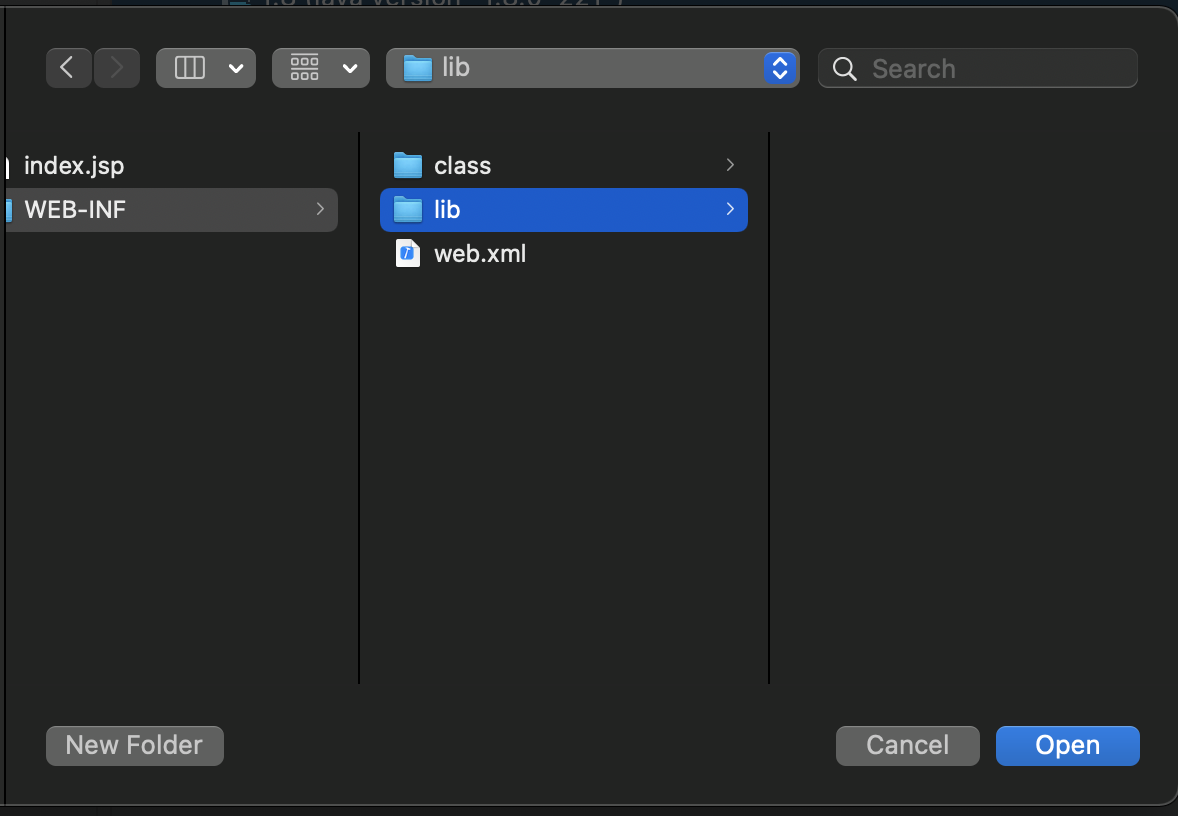Image resolution: width=1178 pixels, height=816 pixels.
Task: Open the view mode dropdown arrow
Action: (236, 68)
